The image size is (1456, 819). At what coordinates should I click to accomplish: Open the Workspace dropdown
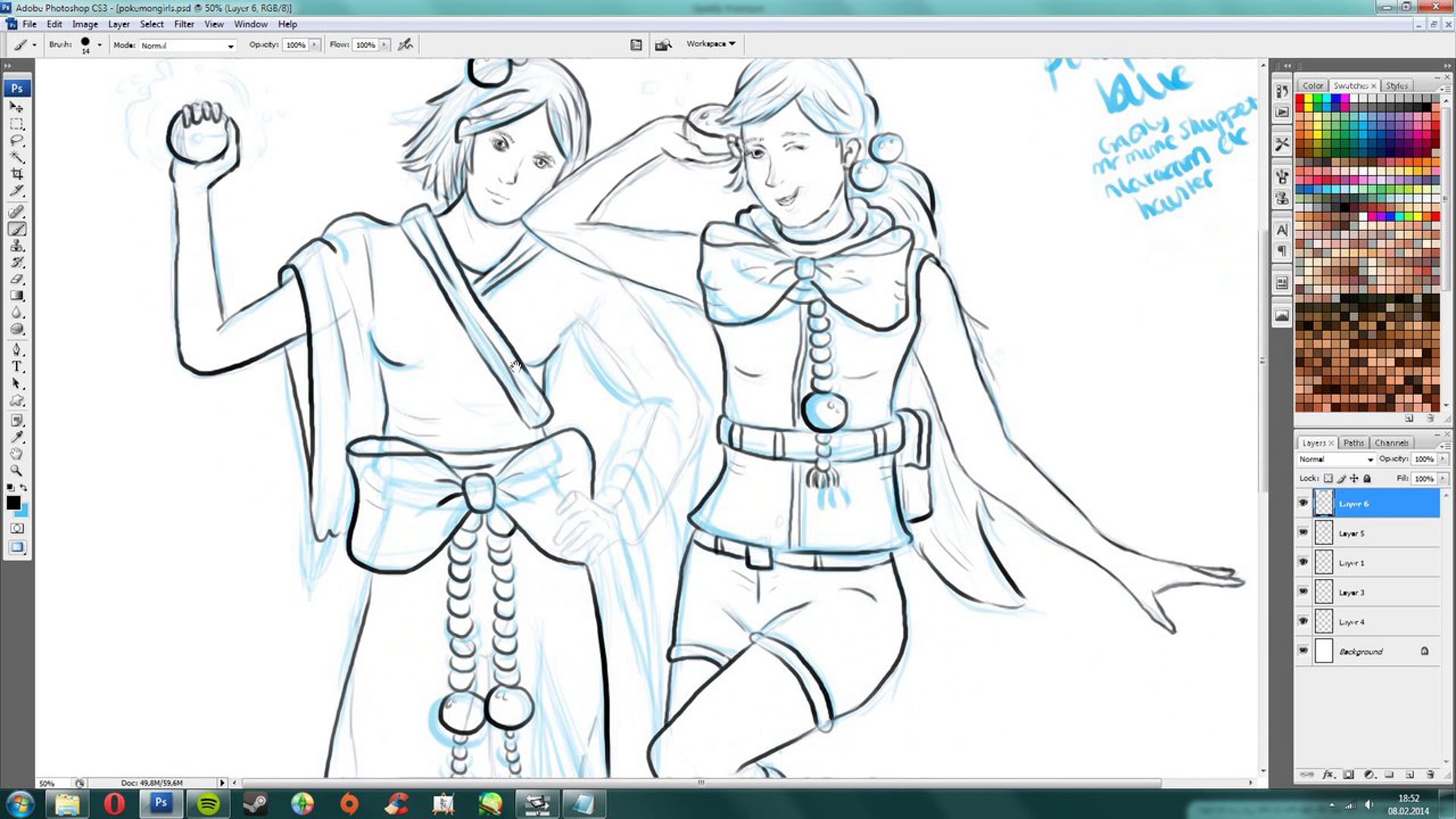[x=710, y=44]
